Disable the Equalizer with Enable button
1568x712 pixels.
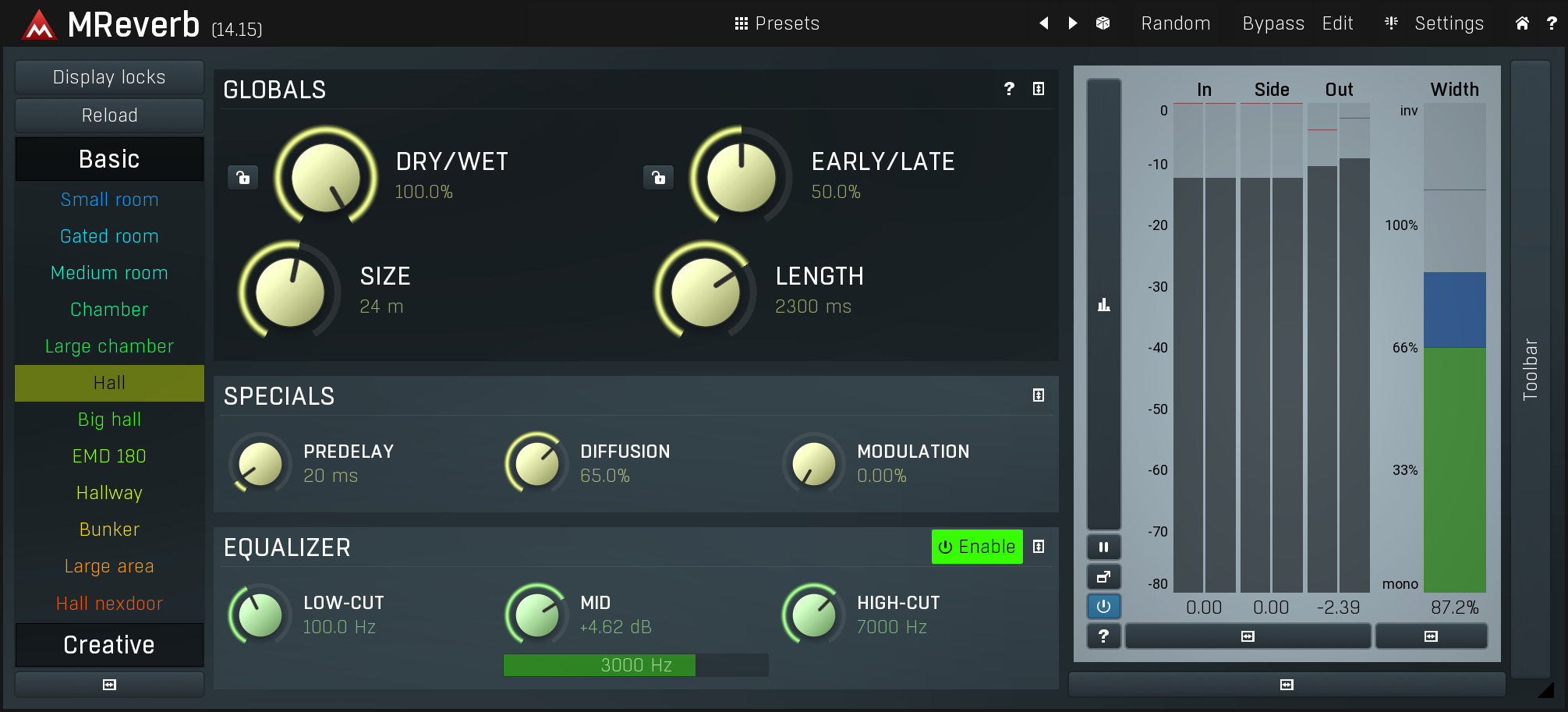[977, 547]
